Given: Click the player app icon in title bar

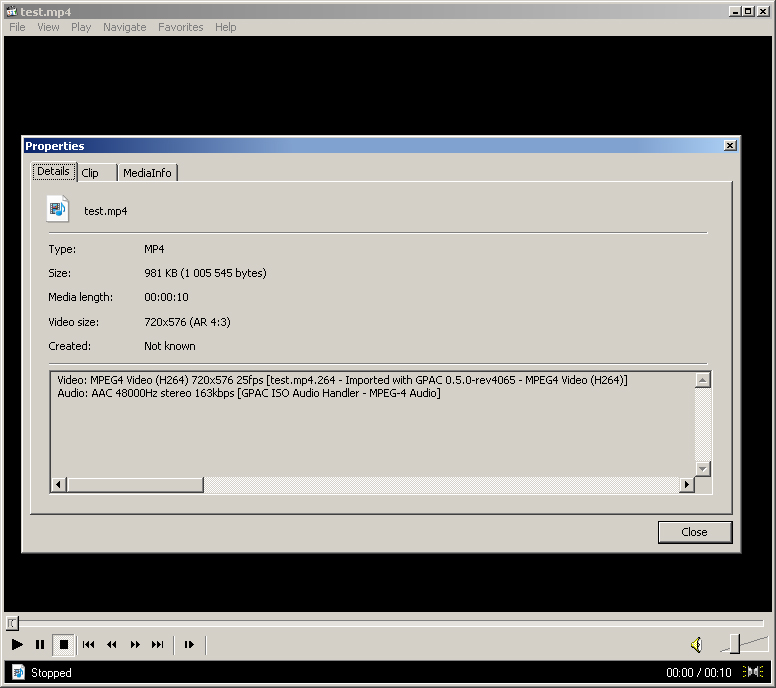Looking at the screenshot, I should click(x=12, y=11).
